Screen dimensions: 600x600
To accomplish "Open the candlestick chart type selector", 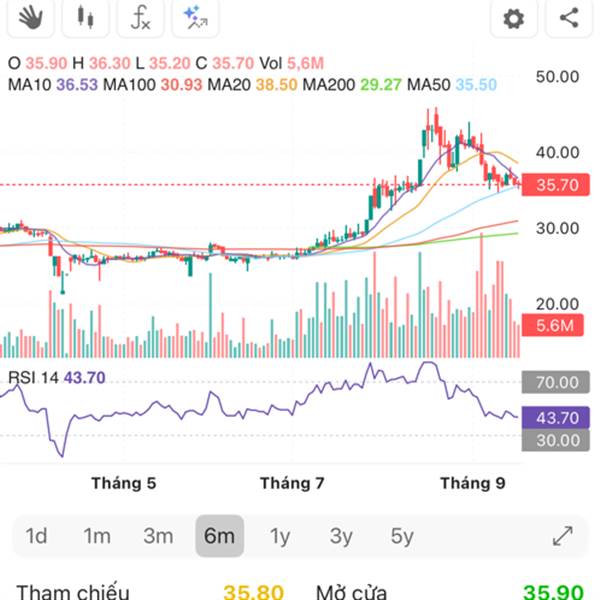I will tap(85, 18).
